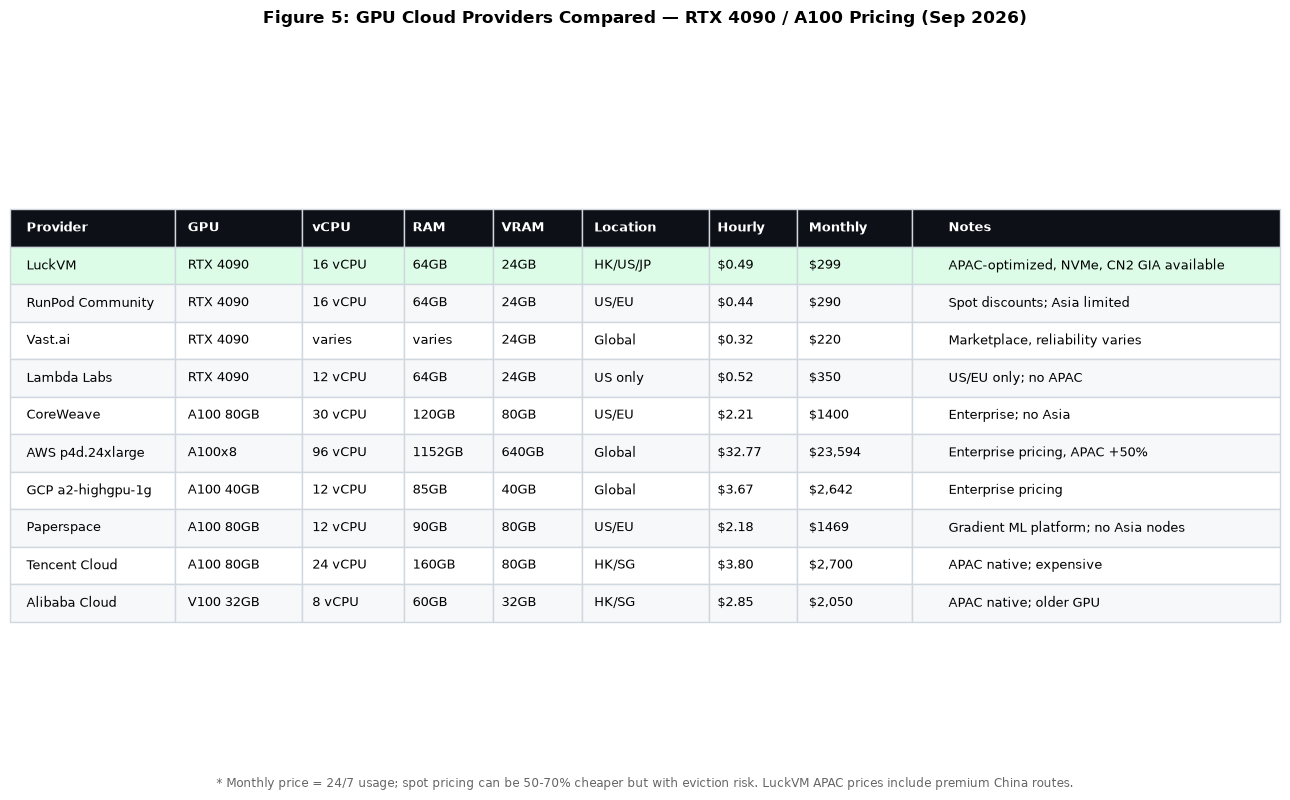This screenshot has height=800, width=1290.
Task: Click the HK/US/JP location cell
Action: point(646,265)
